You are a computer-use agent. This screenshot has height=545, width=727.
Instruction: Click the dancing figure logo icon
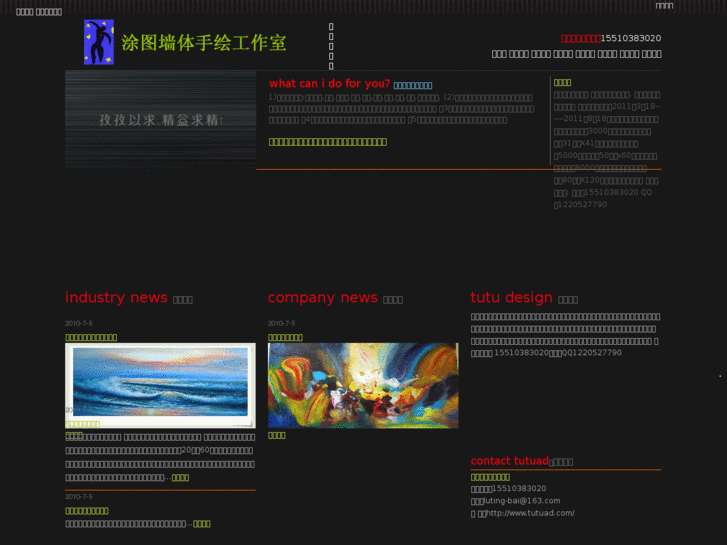pyautogui.click(x=99, y=42)
